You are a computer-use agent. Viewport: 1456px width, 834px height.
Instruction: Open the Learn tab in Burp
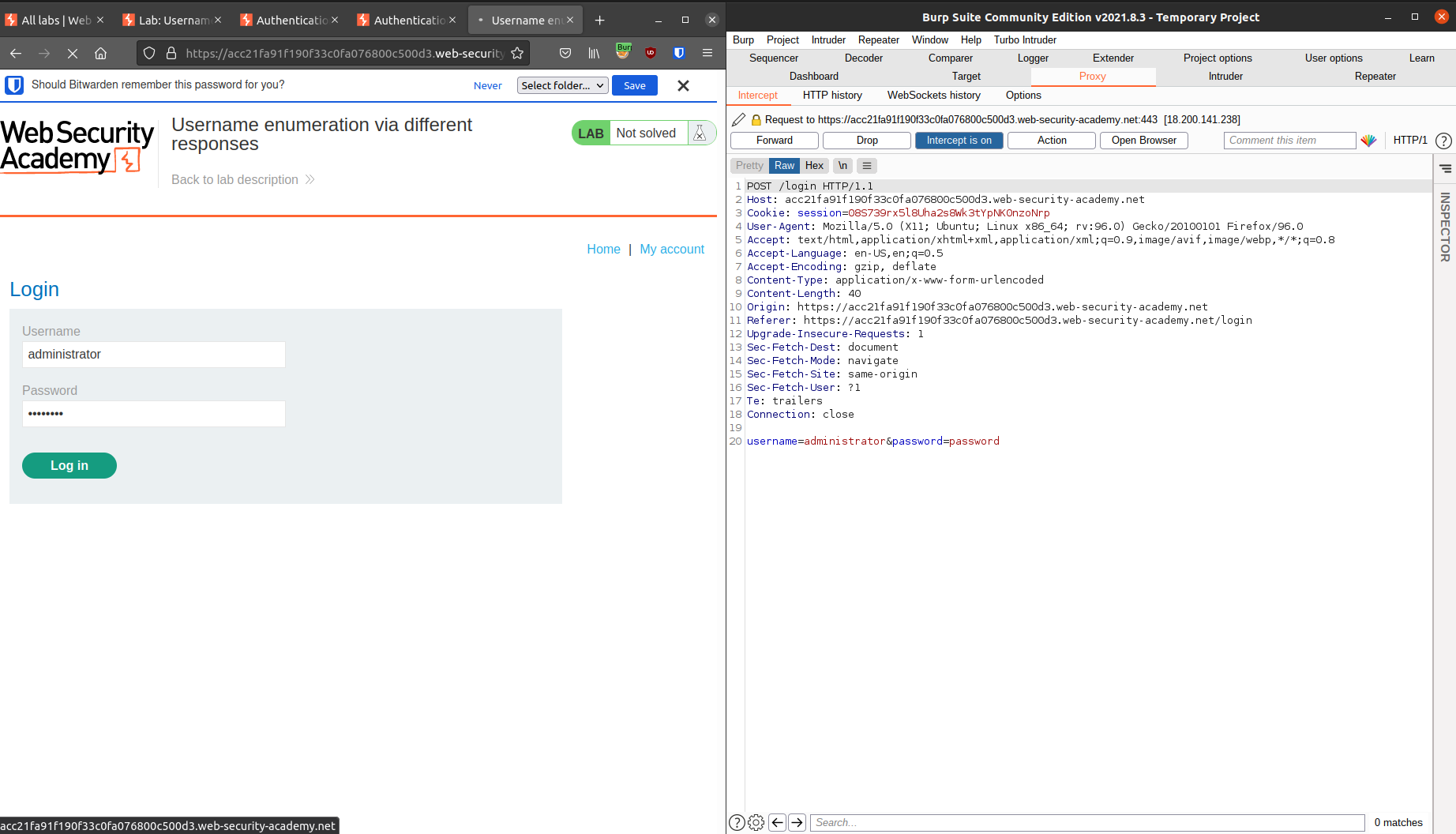[x=1421, y=58]
